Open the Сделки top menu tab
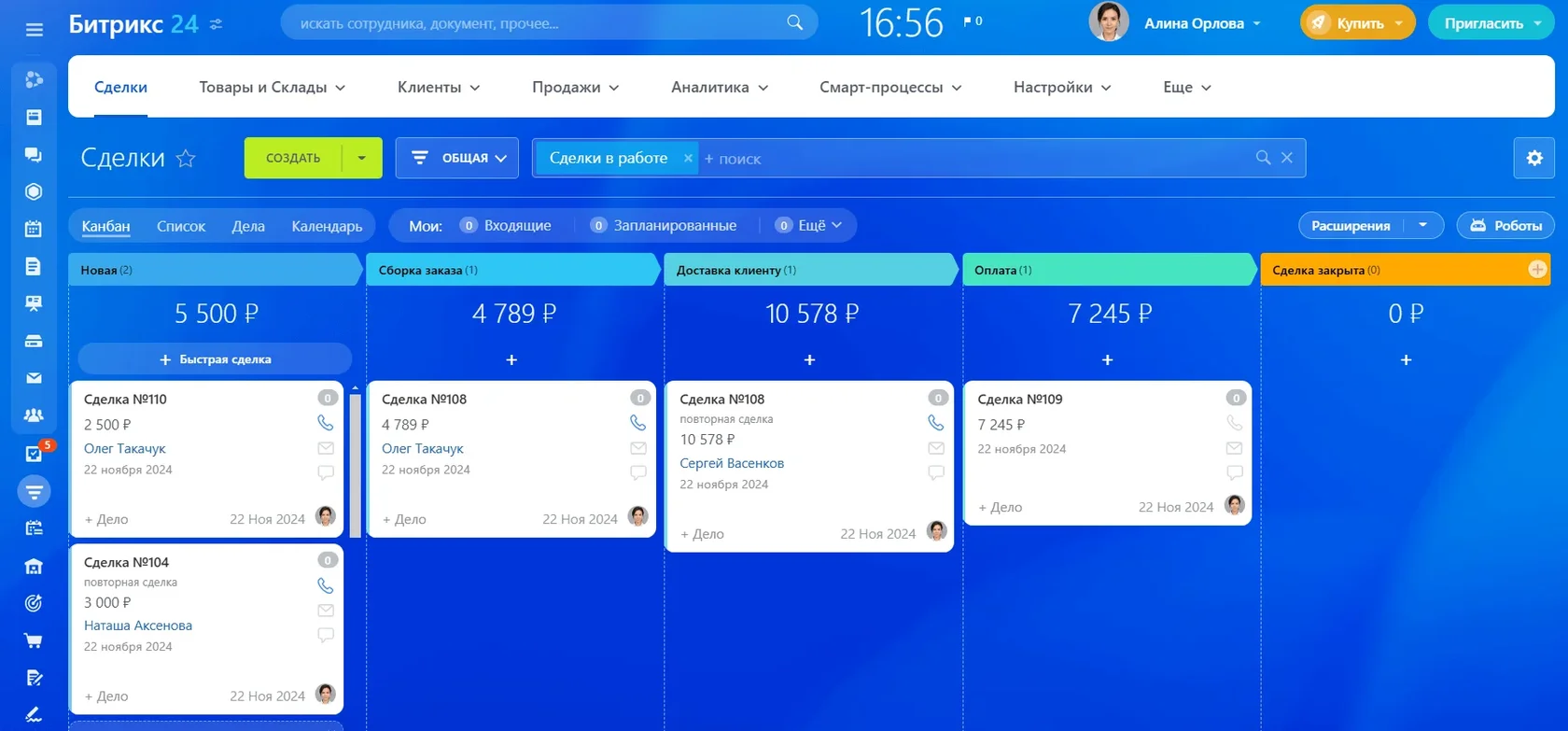Viewport: 1568px width, 731px height. point(120,87)
